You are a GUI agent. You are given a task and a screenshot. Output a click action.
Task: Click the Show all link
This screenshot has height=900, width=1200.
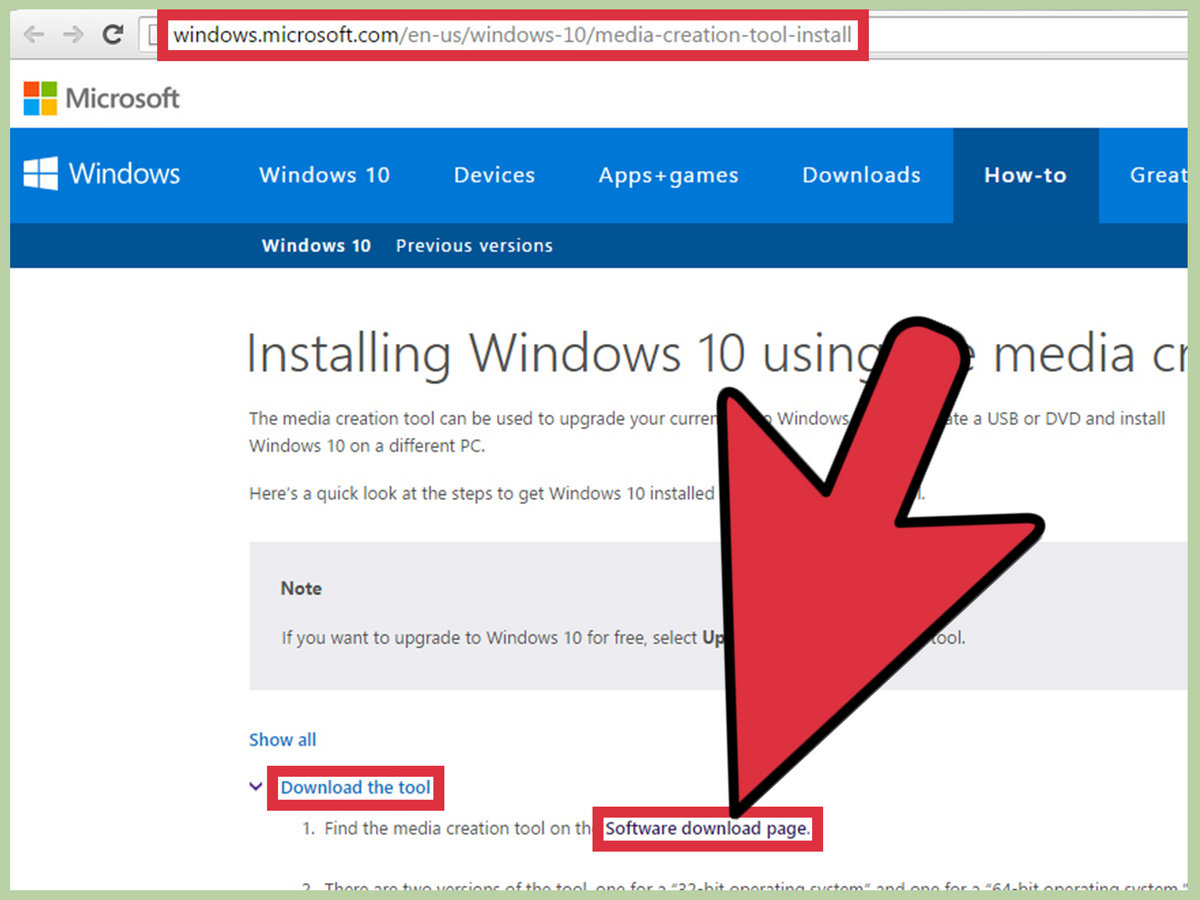point(282,740)
